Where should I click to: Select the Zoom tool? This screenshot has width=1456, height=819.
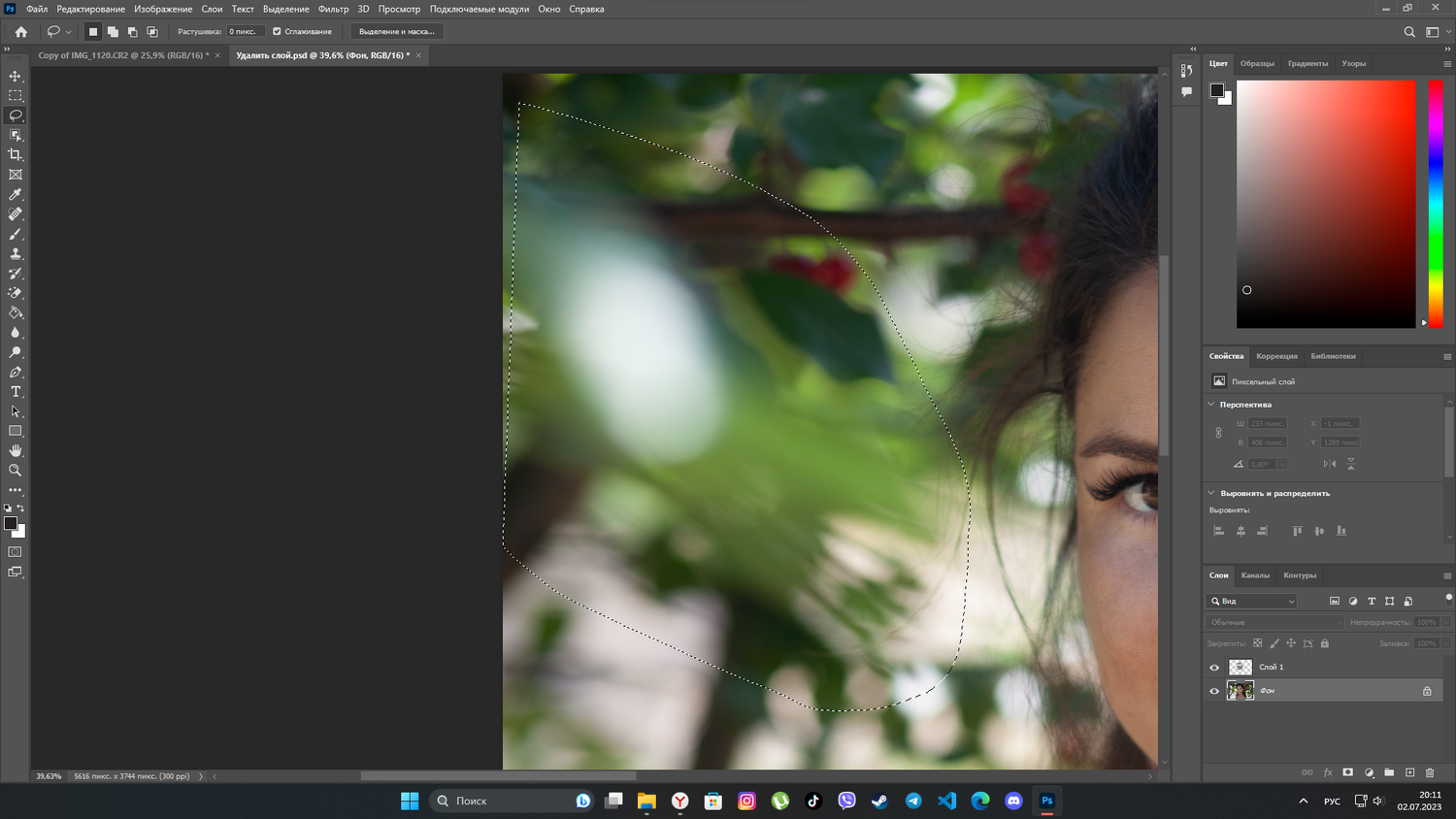[x=16, y=471]
